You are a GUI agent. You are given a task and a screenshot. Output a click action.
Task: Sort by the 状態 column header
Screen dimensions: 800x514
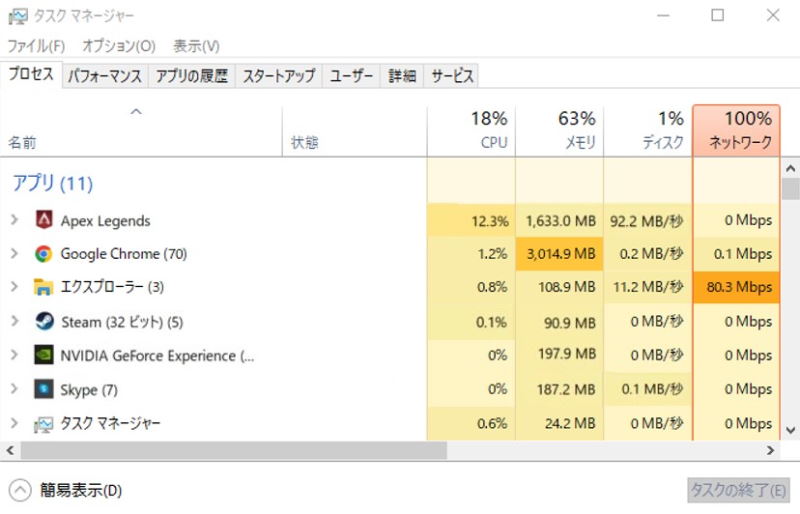click(x=355, y=131)
